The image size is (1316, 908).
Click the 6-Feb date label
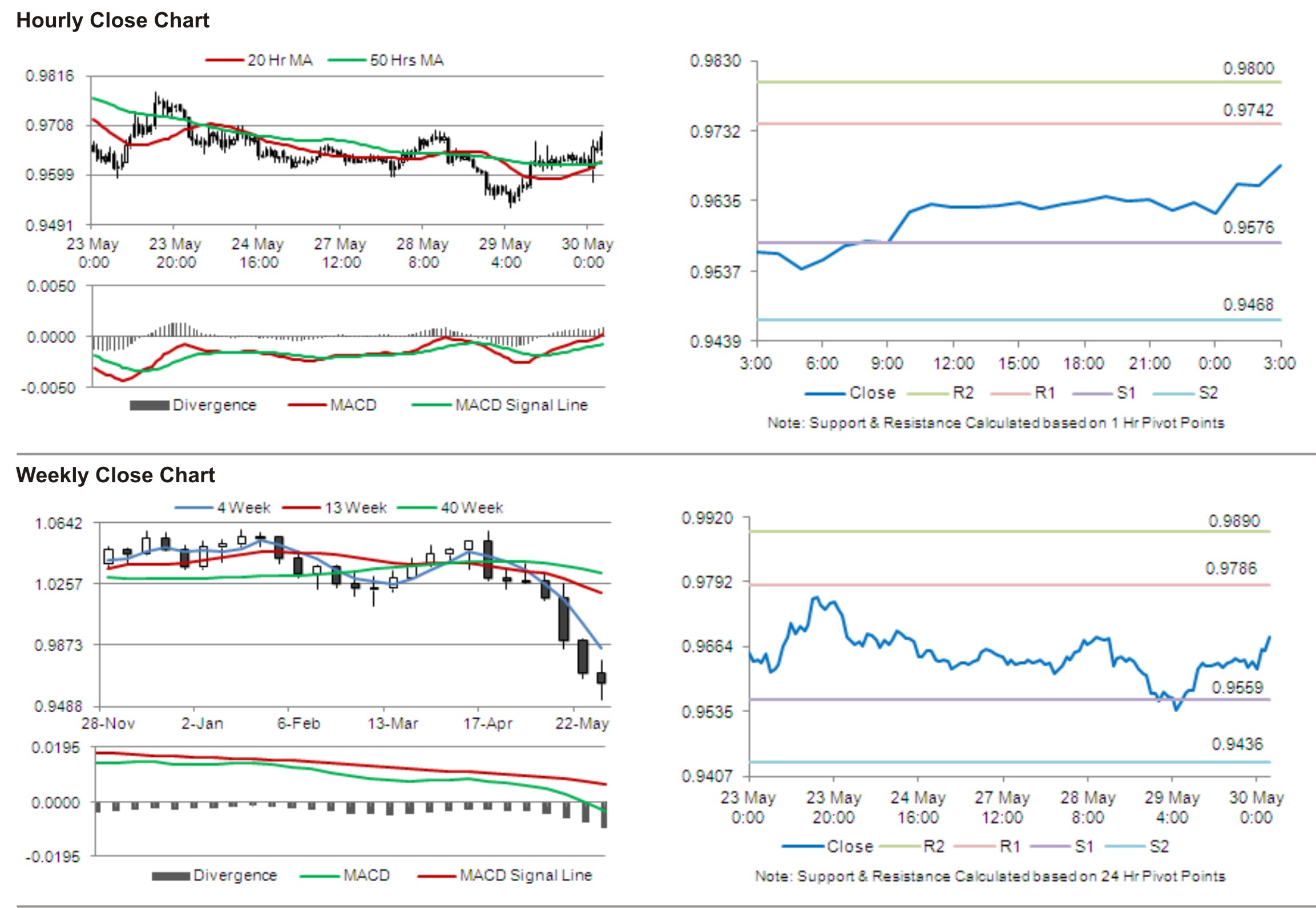[x=298, y=724]
